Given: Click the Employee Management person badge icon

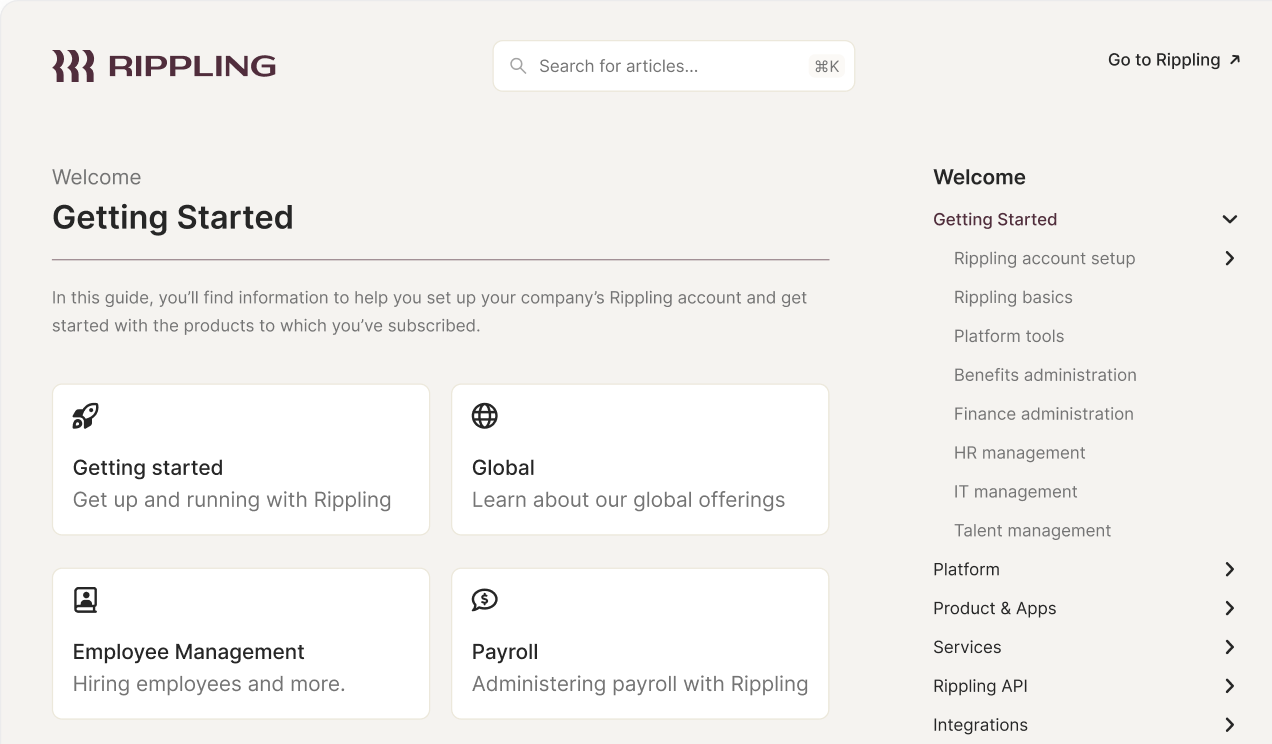Looking at the screenshot, I should click(86, 600).
